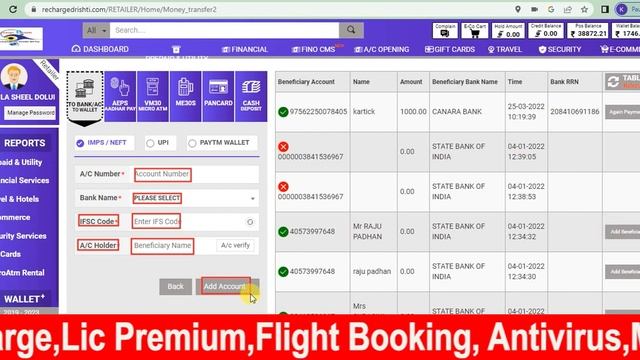
Task: Click the browser address bar URL
Action: (x=129, y=9)
